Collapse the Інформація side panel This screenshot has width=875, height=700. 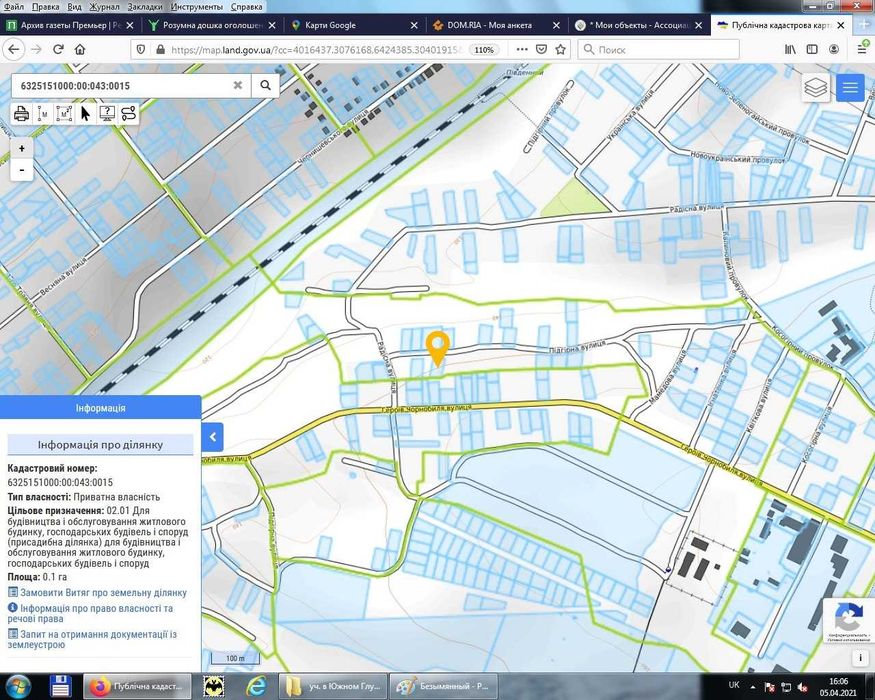tap(213, 437)
